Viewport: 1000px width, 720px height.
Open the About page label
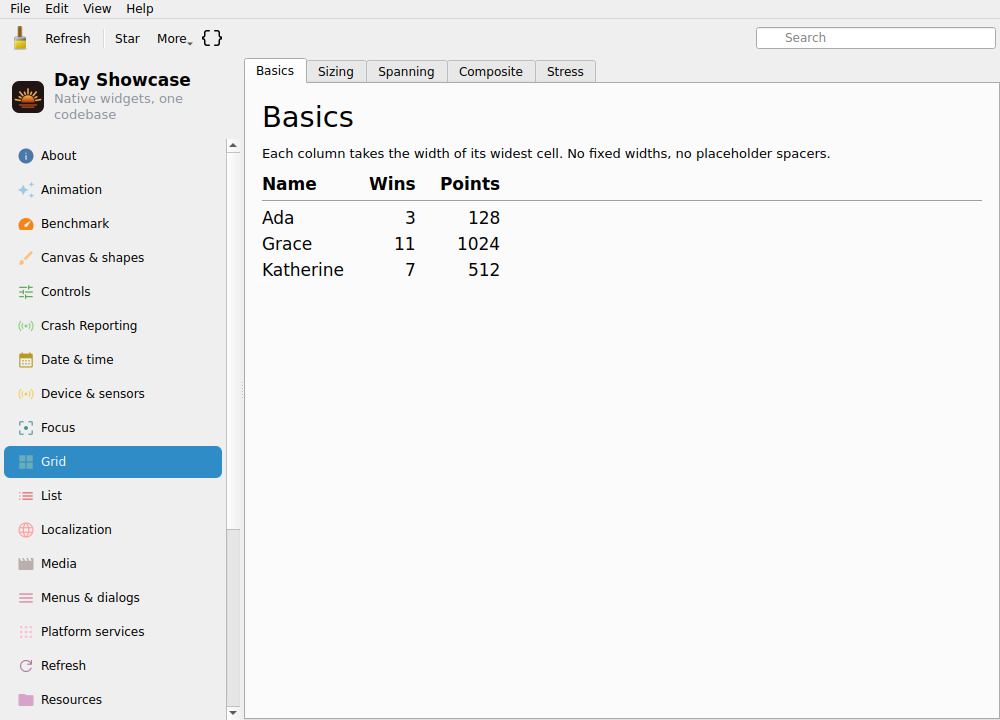59,156
